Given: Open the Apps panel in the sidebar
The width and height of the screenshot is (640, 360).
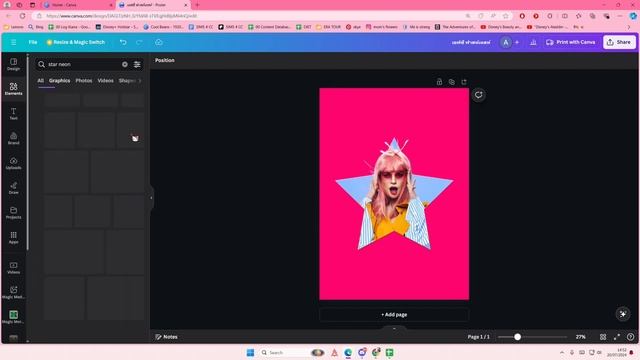Looking at the screenshot, I should (13, 238).
